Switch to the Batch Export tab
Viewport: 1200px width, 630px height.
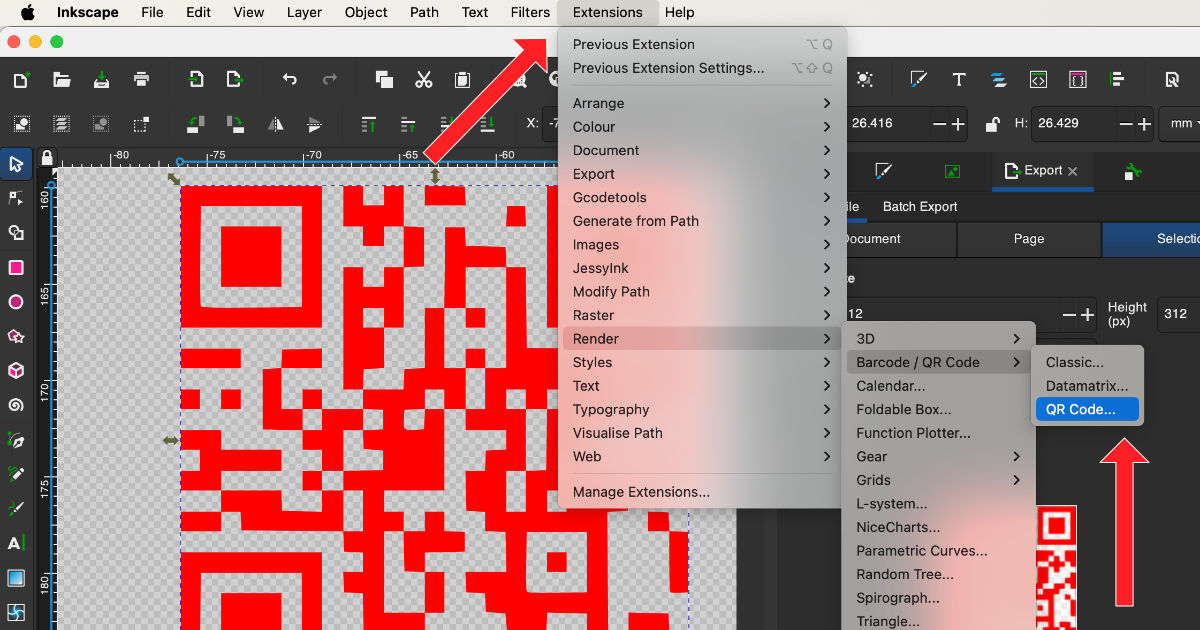[920, 207]
